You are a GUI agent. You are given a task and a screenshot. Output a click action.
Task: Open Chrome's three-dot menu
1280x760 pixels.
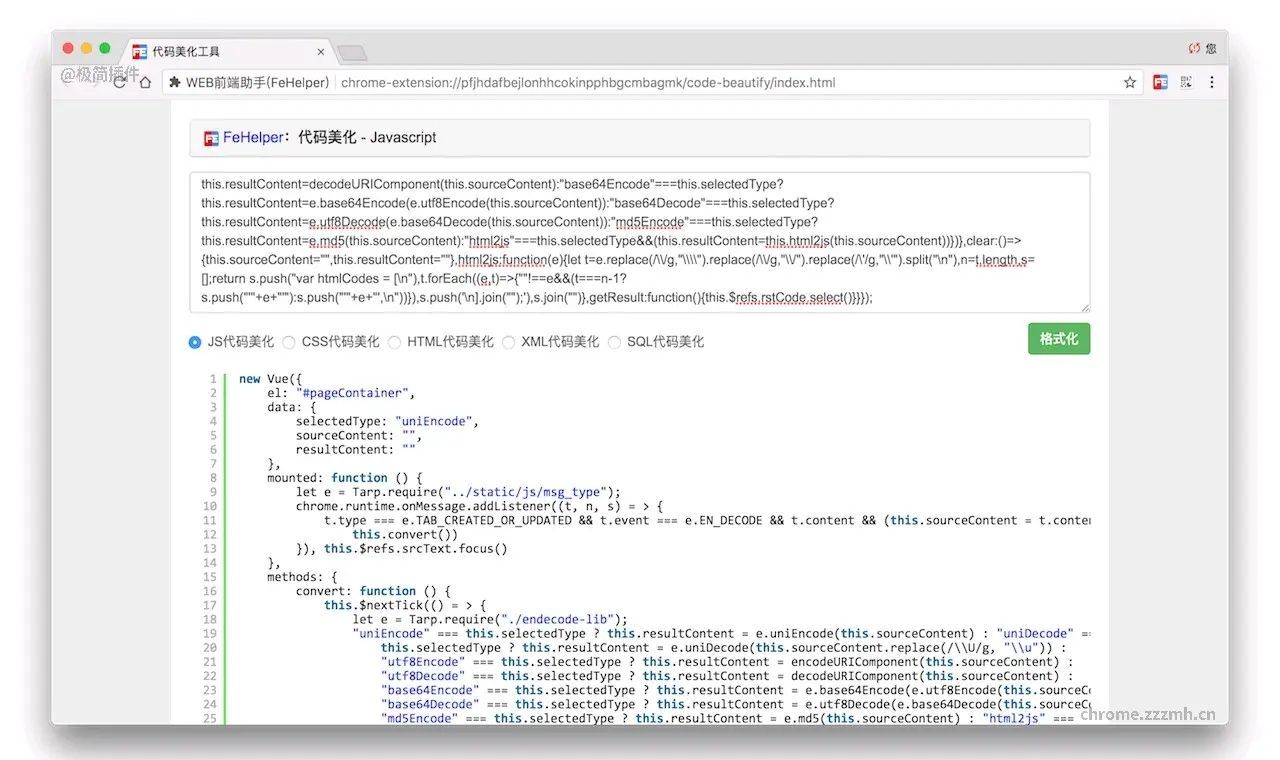[x=1212, y=82]
